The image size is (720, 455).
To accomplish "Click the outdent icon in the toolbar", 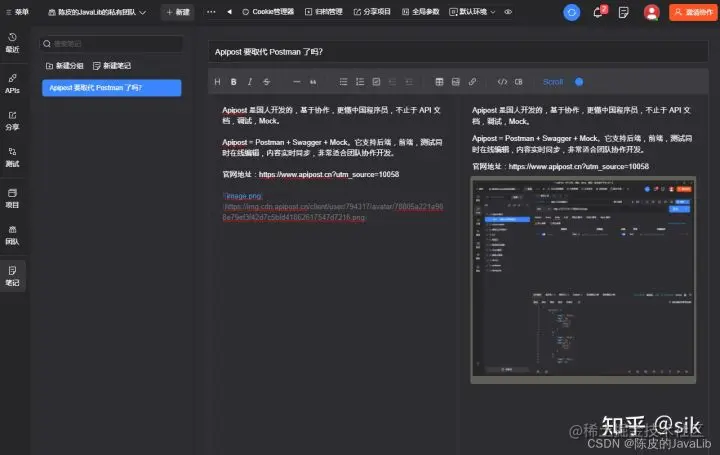I will pos(409,82).
